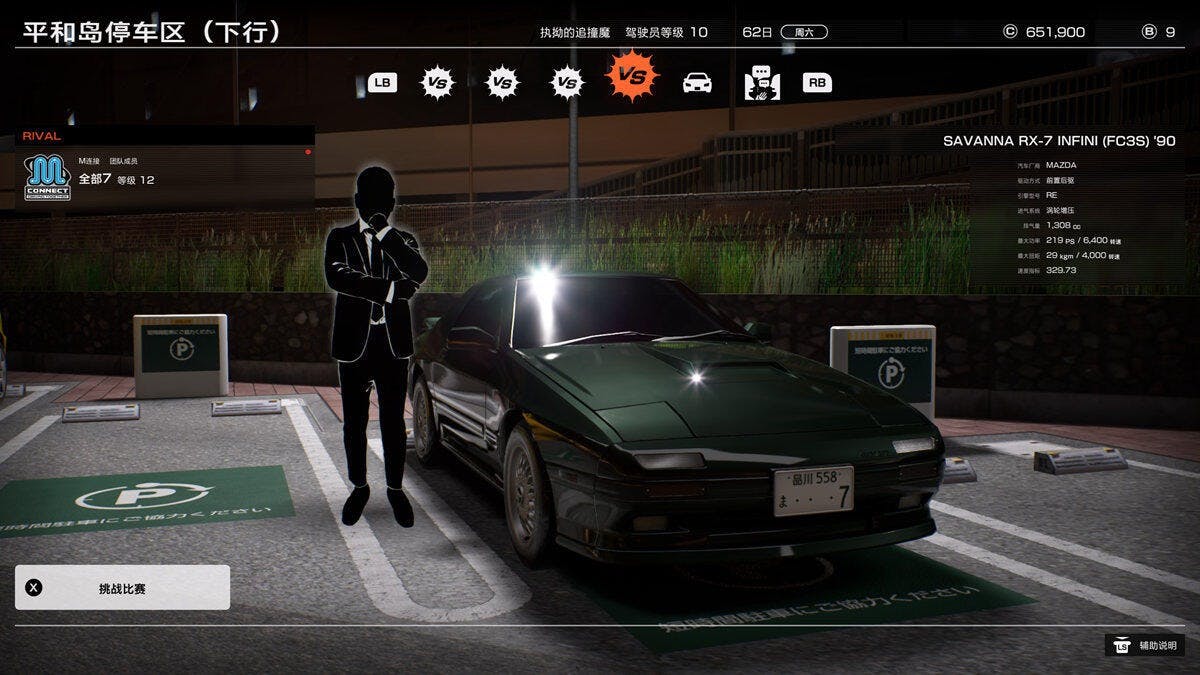Open the white car icon tab
The height and width of the screenshot is (675, 1200).
click(x=697, y=83)
